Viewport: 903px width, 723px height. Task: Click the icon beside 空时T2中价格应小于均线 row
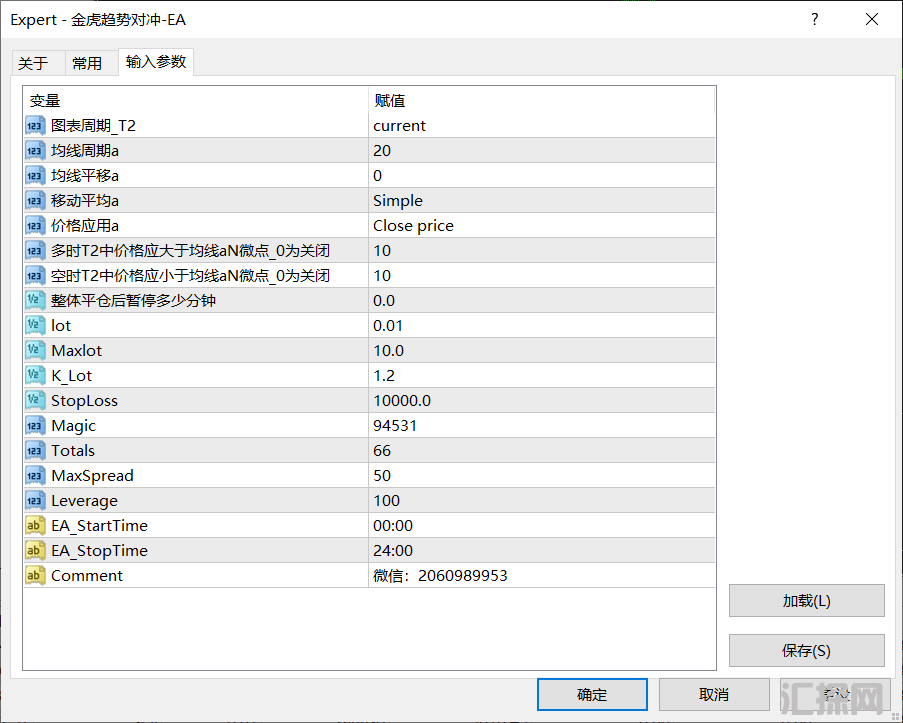(35, 275)
